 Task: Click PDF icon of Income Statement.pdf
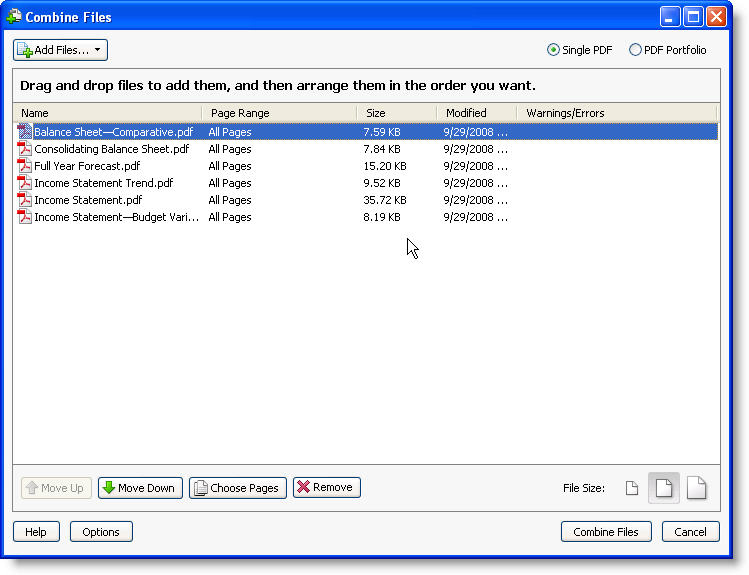24,200
